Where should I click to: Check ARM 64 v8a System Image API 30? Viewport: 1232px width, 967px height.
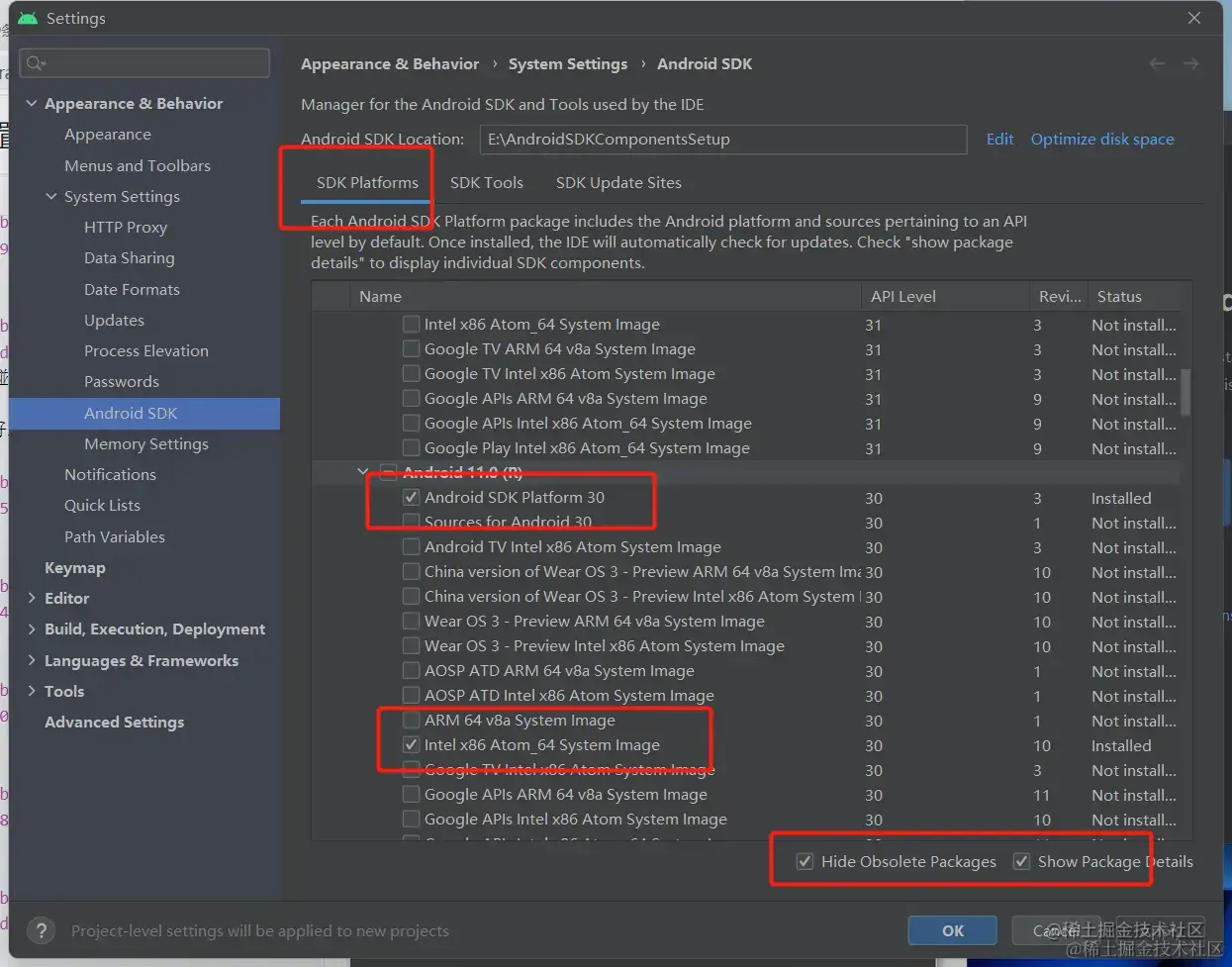[411, 721]
